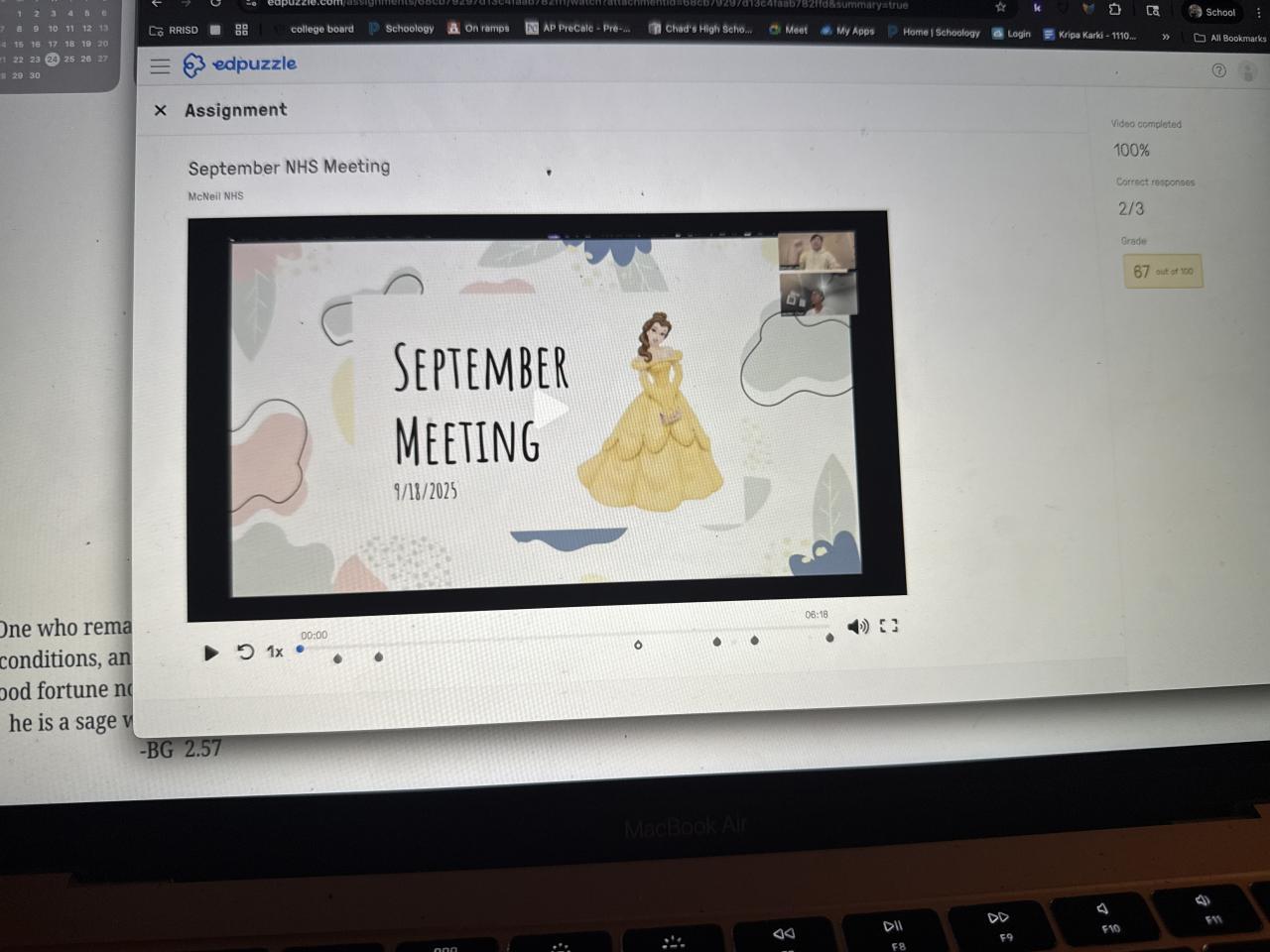Open the Home | Schoology bookmark
Image resolution: width=1270 pixels, height=952 pixels.
pos(934,32)
